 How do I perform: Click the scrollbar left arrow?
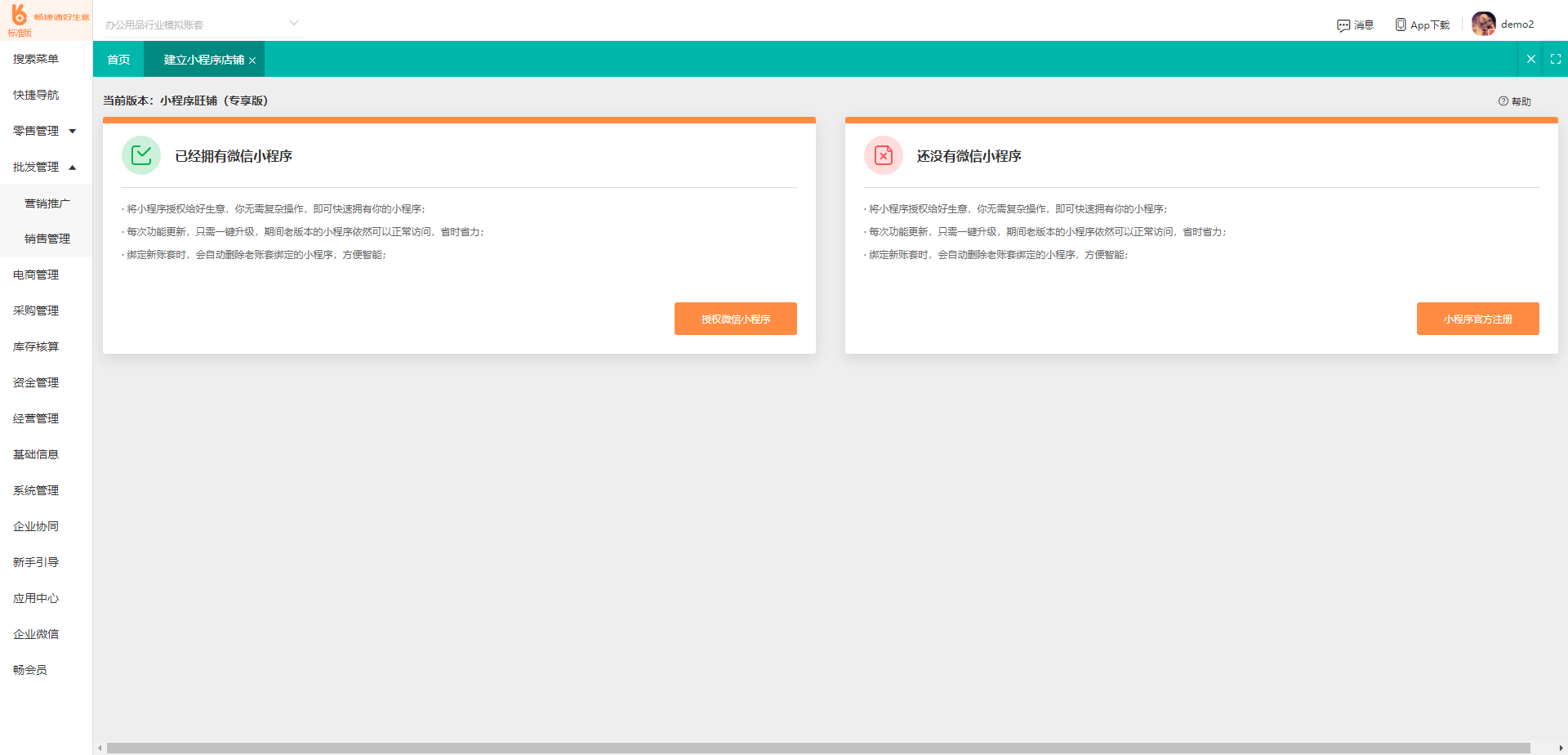(x=100, y=748)
